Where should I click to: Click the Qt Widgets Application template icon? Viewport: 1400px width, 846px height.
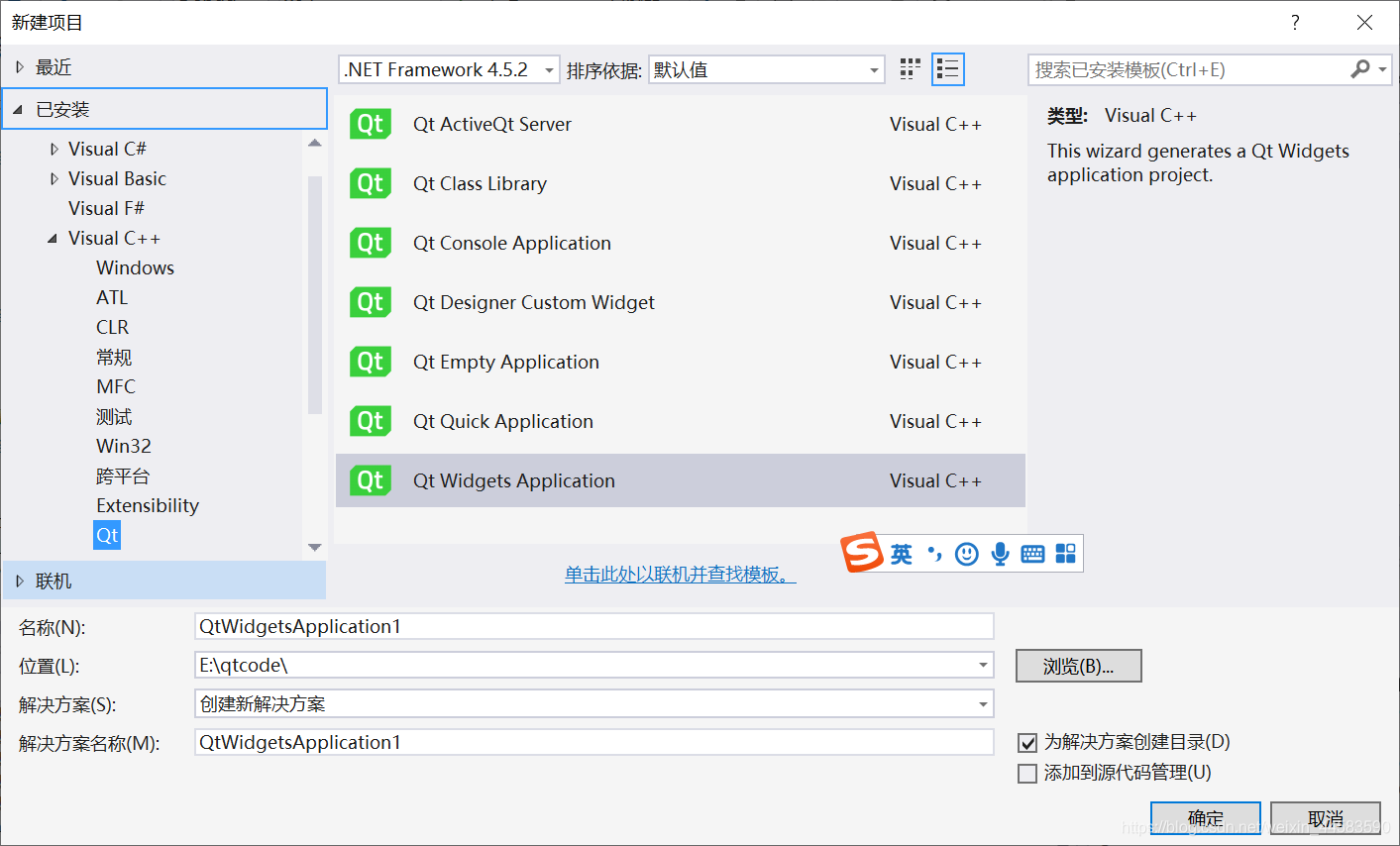tap(371, 480)
